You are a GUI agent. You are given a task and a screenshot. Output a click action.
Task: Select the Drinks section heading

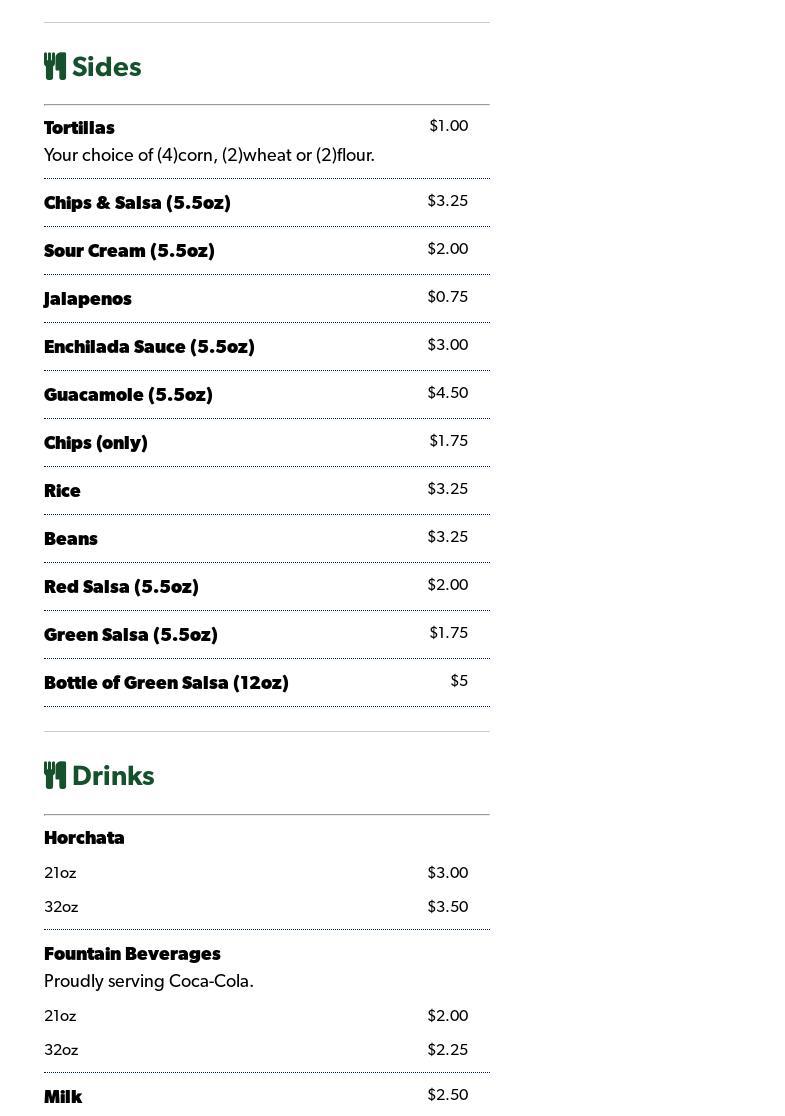[x=113, y=776]
